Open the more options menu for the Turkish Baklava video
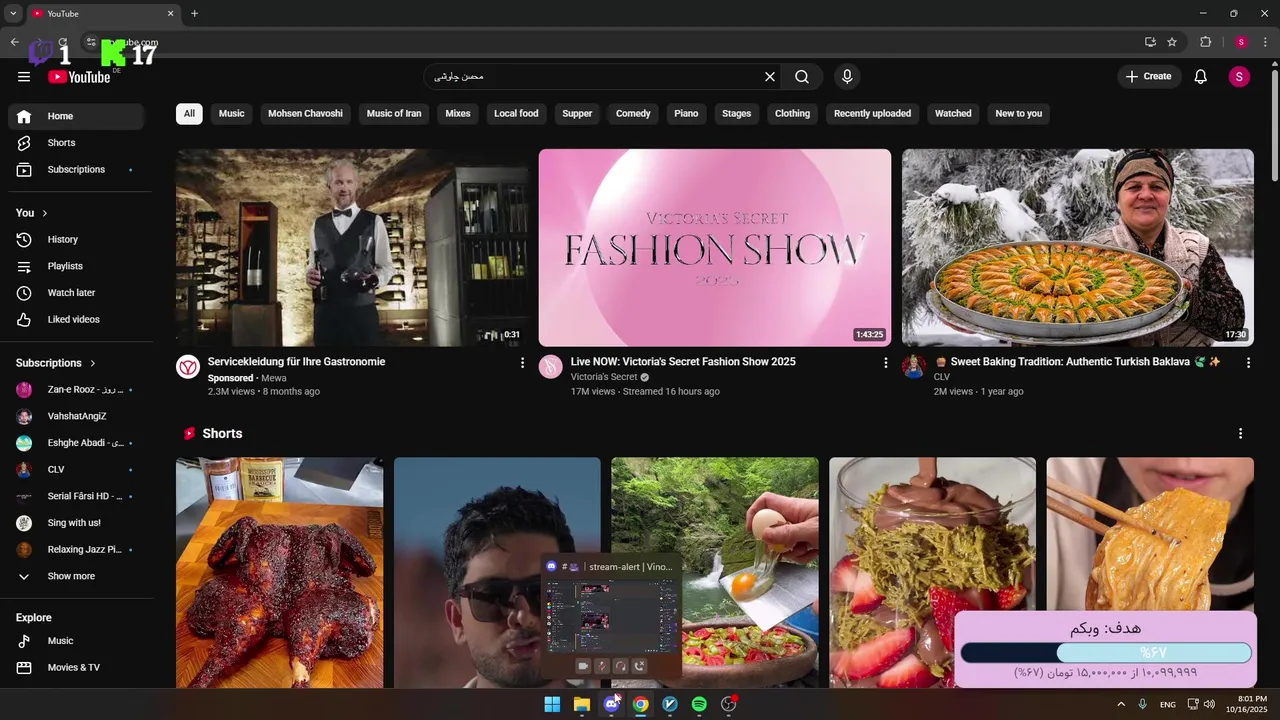 [1248, 363]
